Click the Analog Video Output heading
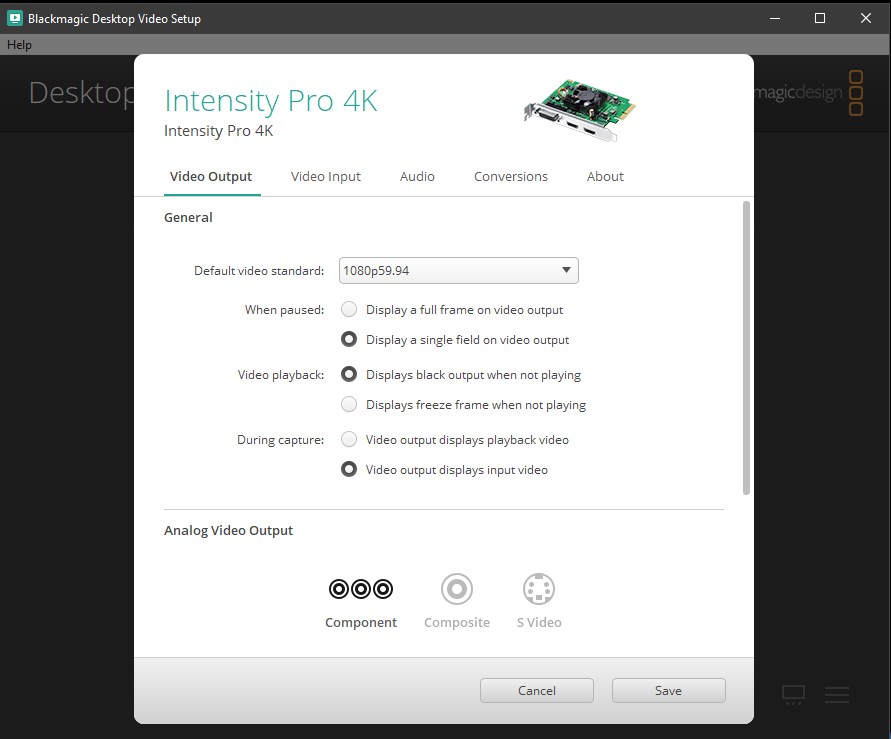The width and height of the screenshot is (891, 739). (228, 531)
